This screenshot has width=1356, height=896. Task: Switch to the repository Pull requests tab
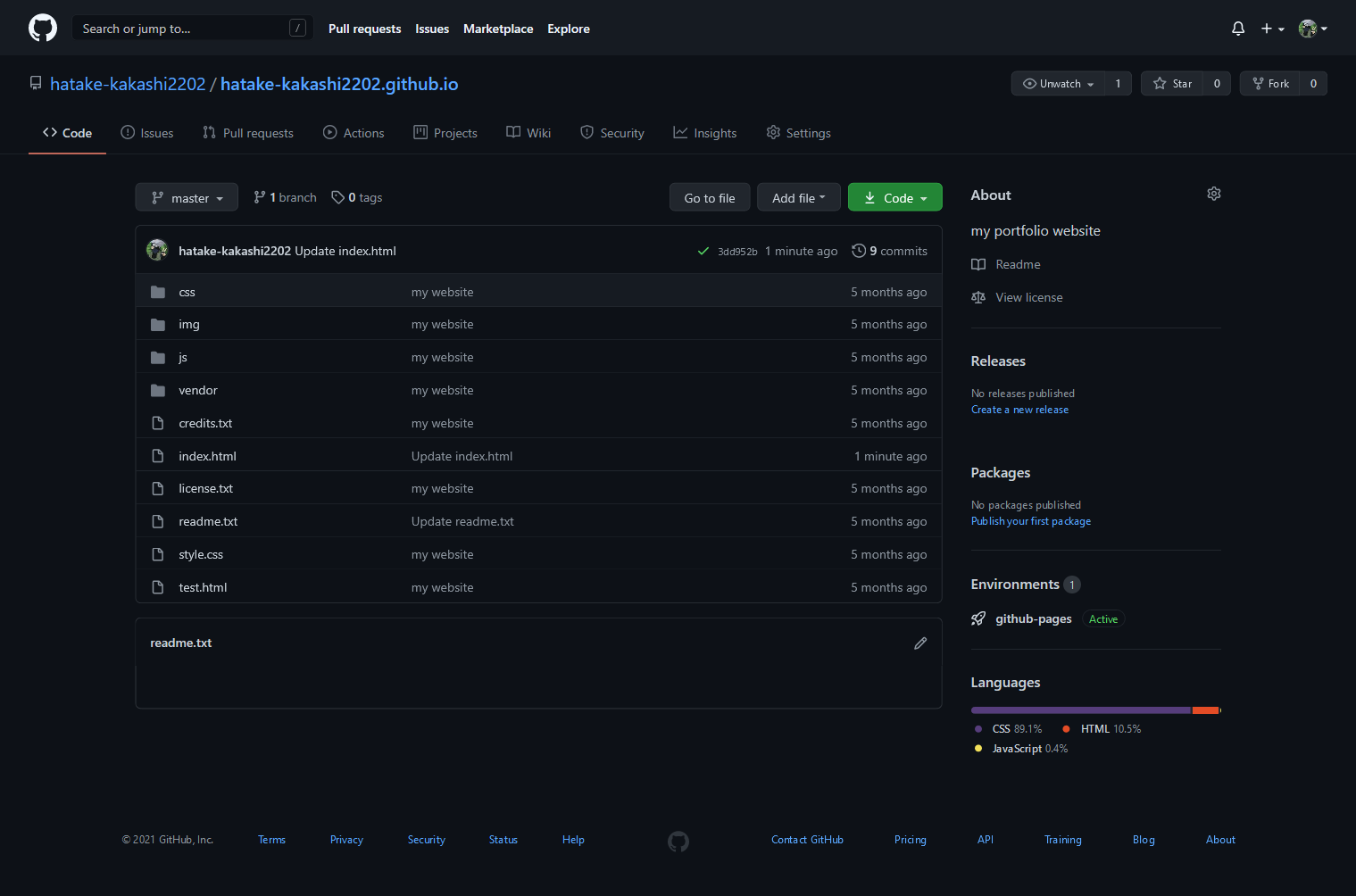[x=248, y=133]
